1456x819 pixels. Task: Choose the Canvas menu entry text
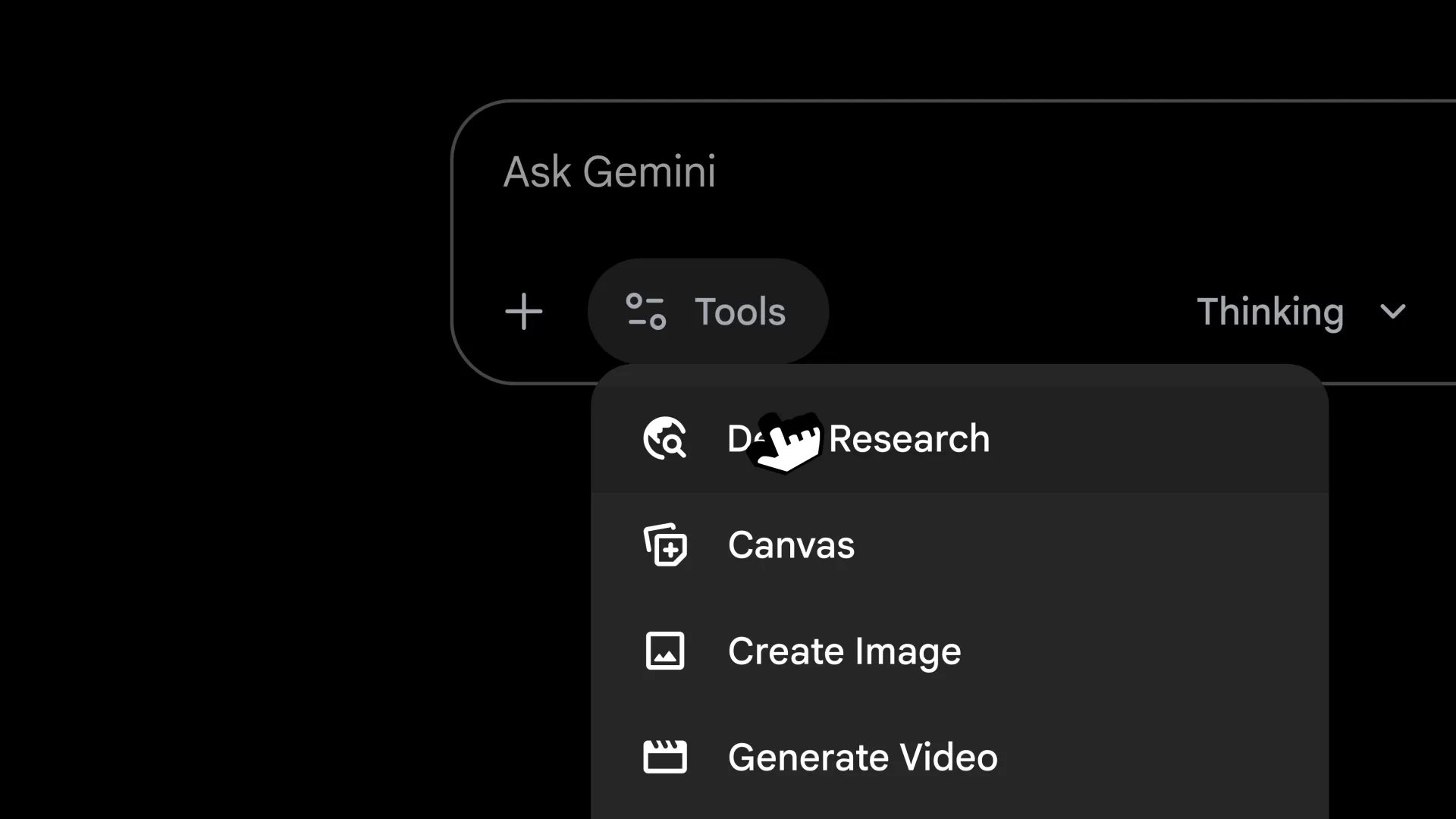[x=791, y=545]
